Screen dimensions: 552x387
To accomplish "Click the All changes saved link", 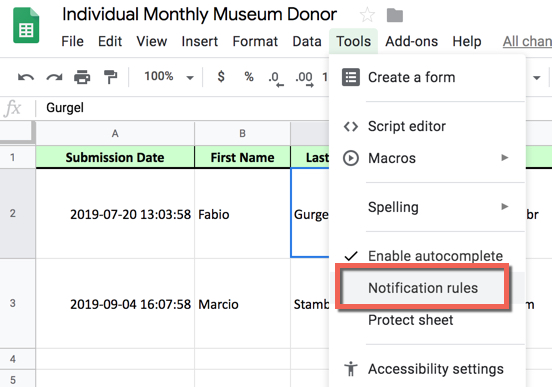I will pos(527,42).
